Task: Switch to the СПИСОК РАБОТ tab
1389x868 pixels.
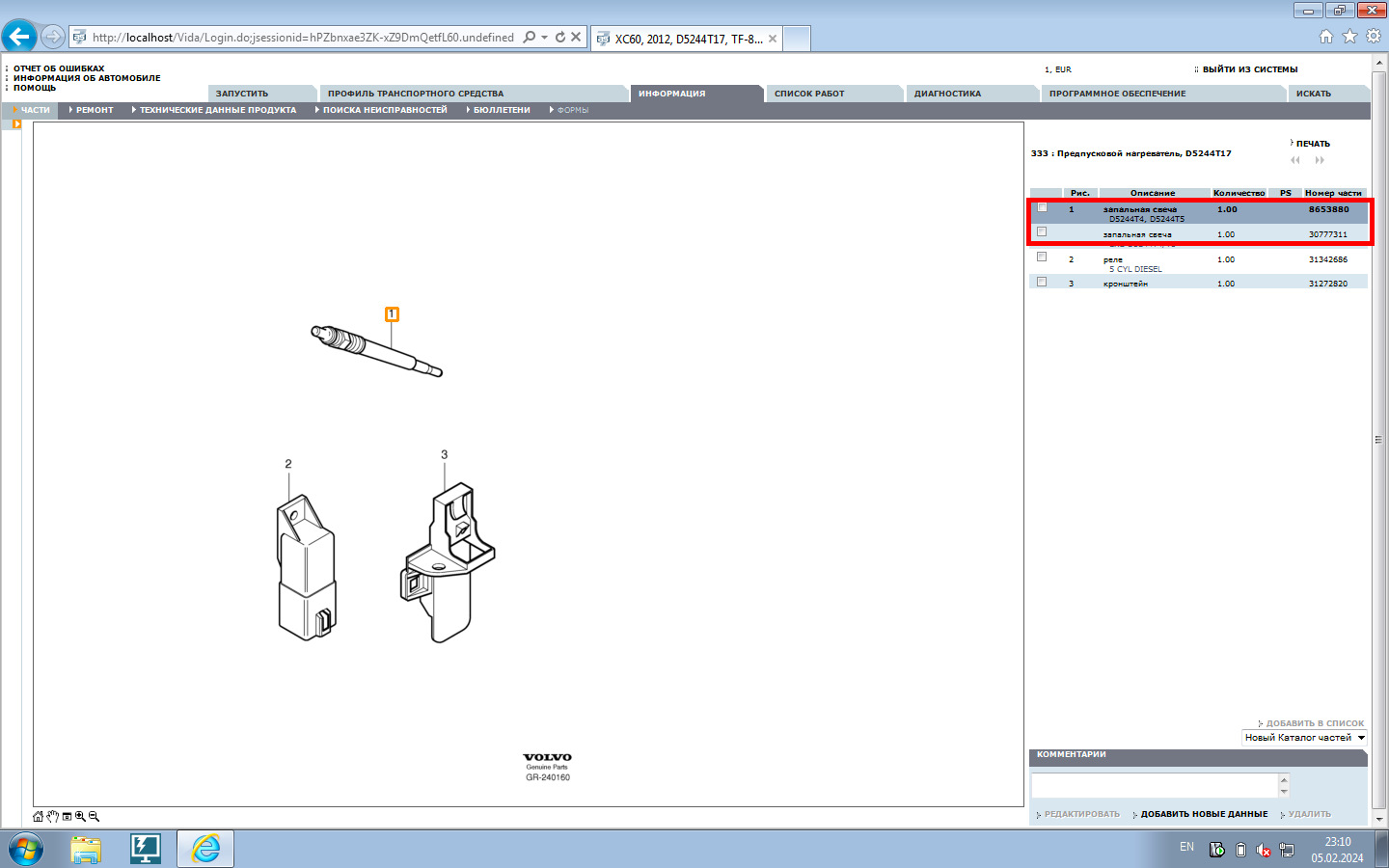Action: tap(834, 94)
